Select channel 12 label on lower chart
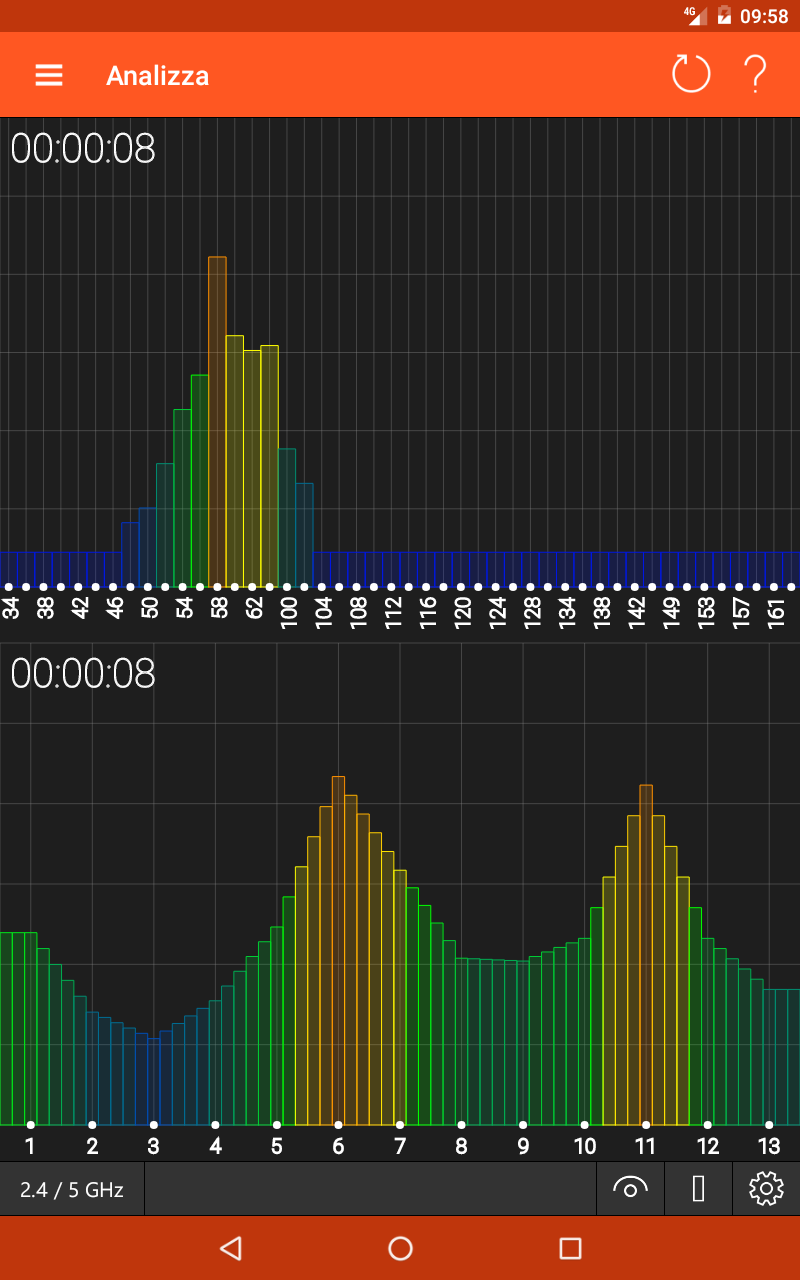Screen dimensions: 800x1280 pos(708,1146)
